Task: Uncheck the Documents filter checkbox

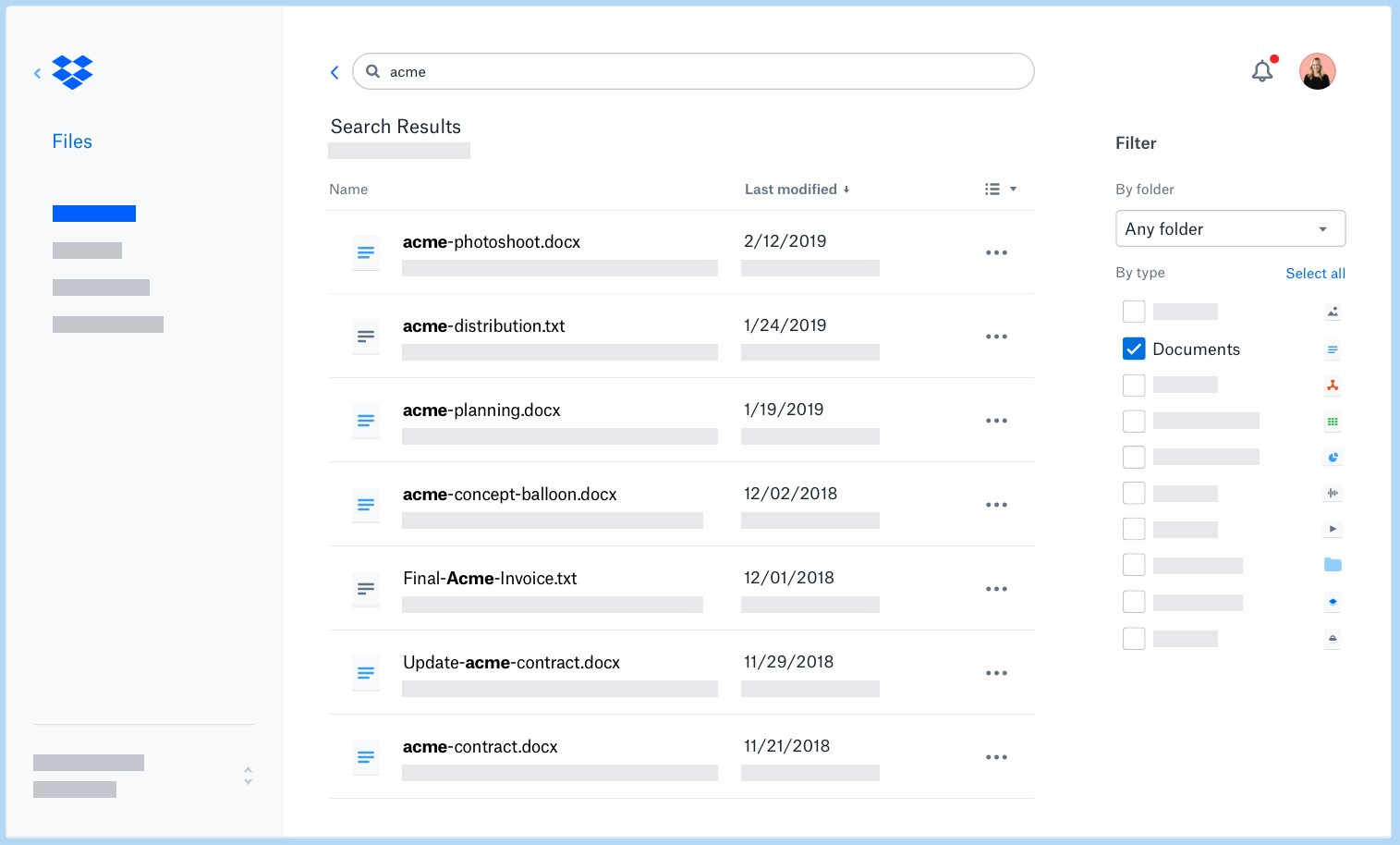Action: (1133, 349)
